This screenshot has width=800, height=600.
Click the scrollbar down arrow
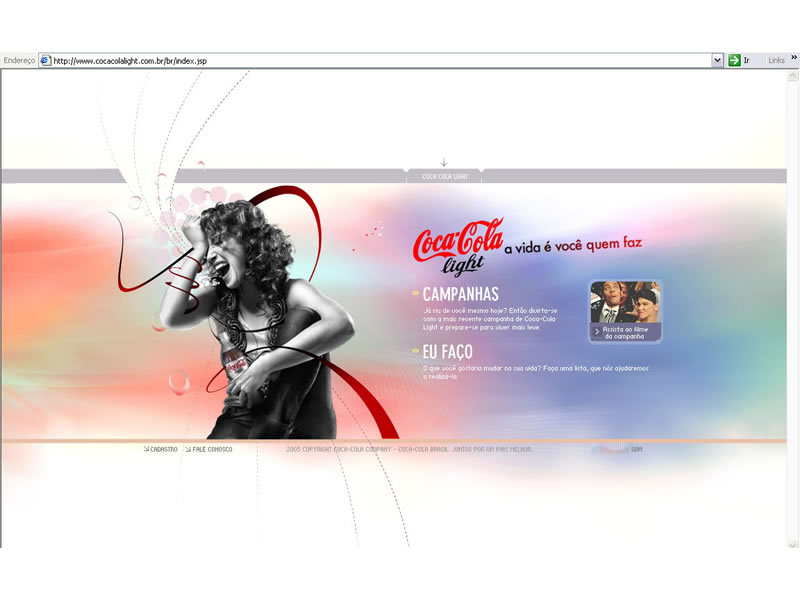794,543
